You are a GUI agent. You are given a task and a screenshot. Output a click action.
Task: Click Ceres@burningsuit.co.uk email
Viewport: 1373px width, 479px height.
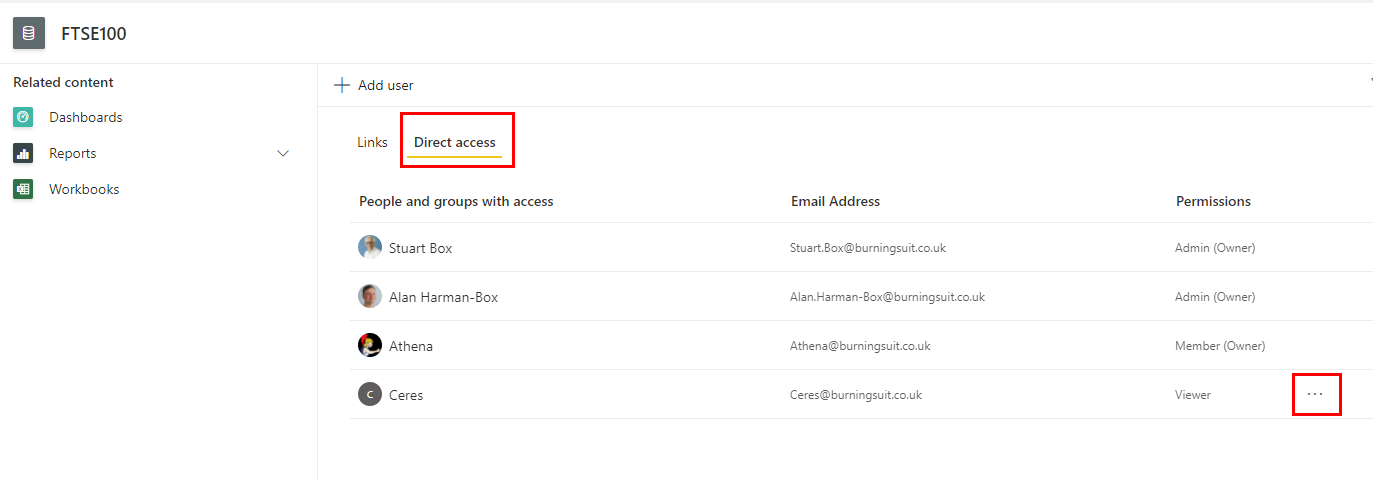(856, 395)
